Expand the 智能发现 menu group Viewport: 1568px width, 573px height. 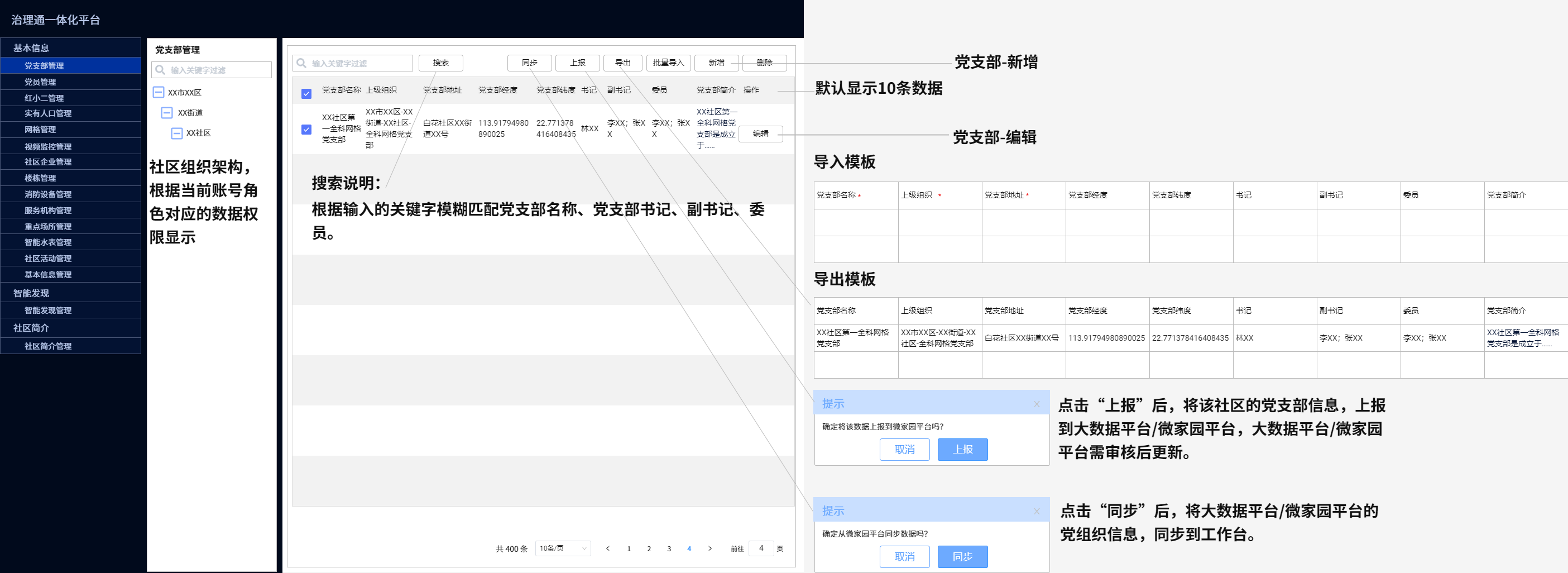tap(70, 293)
